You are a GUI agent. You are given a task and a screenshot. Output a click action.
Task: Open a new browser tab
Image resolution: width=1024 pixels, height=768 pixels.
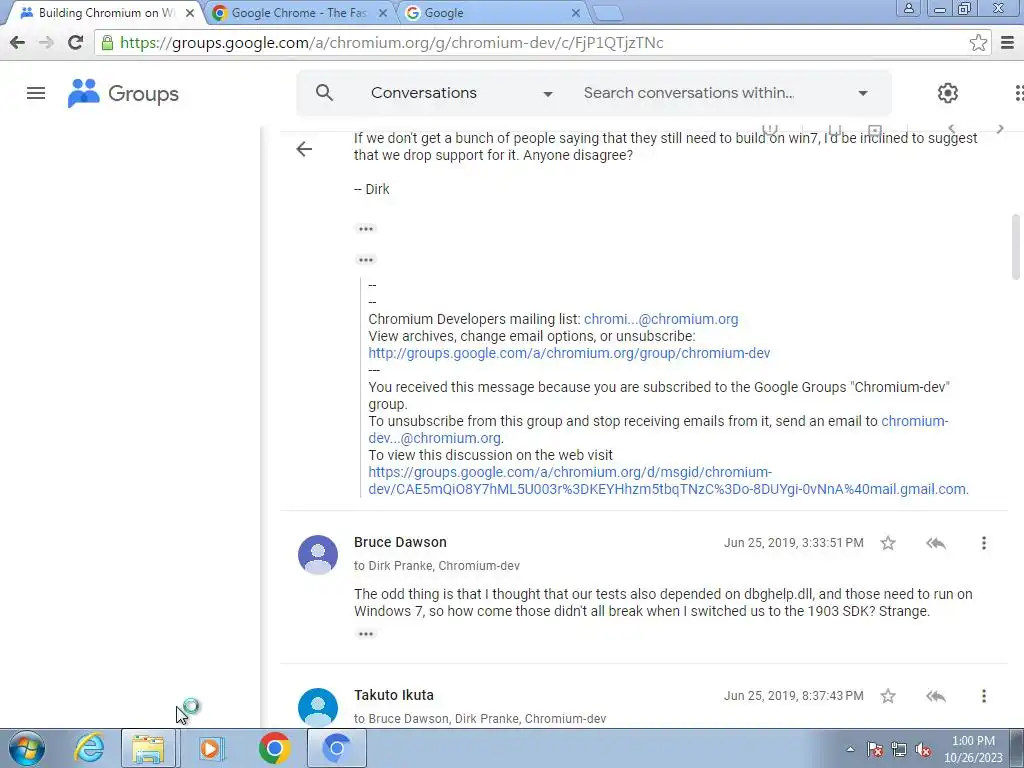click(x=607, y=13)
